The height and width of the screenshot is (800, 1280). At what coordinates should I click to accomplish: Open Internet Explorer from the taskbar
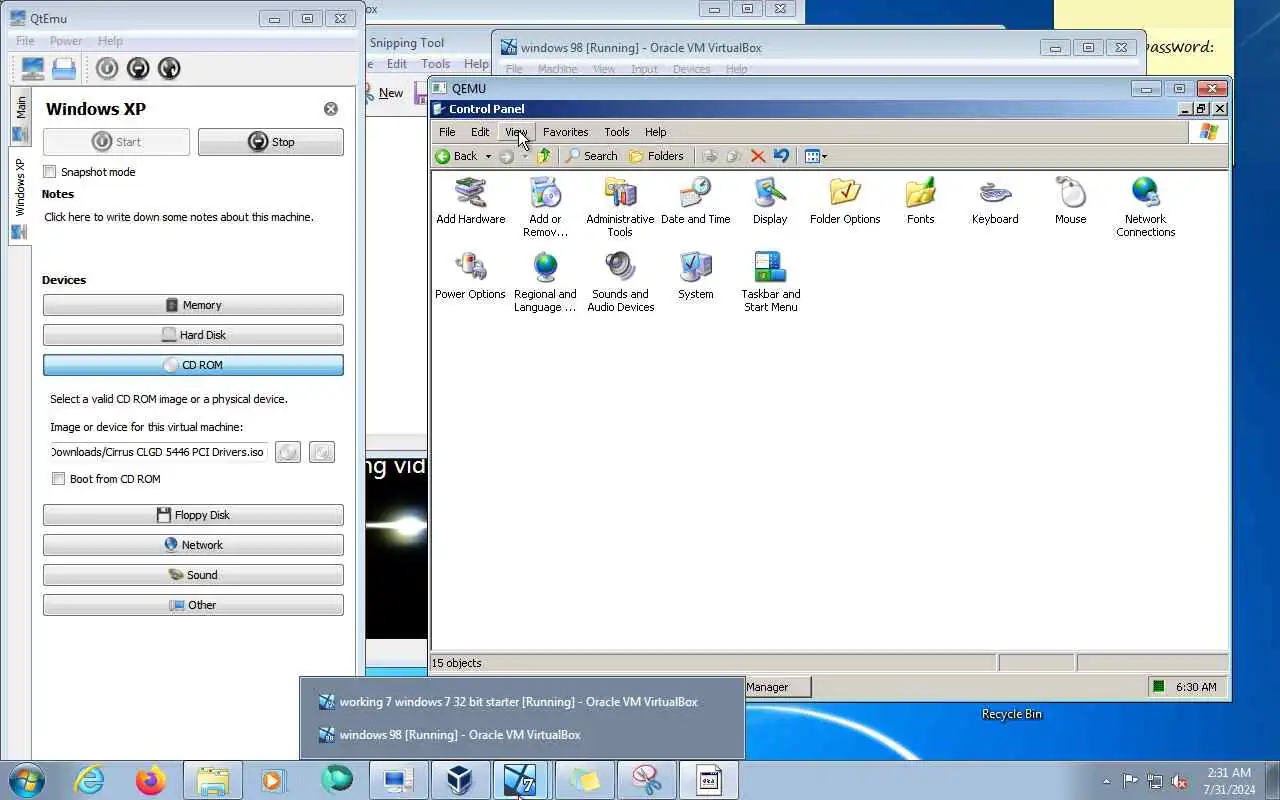tap(90, 780)
